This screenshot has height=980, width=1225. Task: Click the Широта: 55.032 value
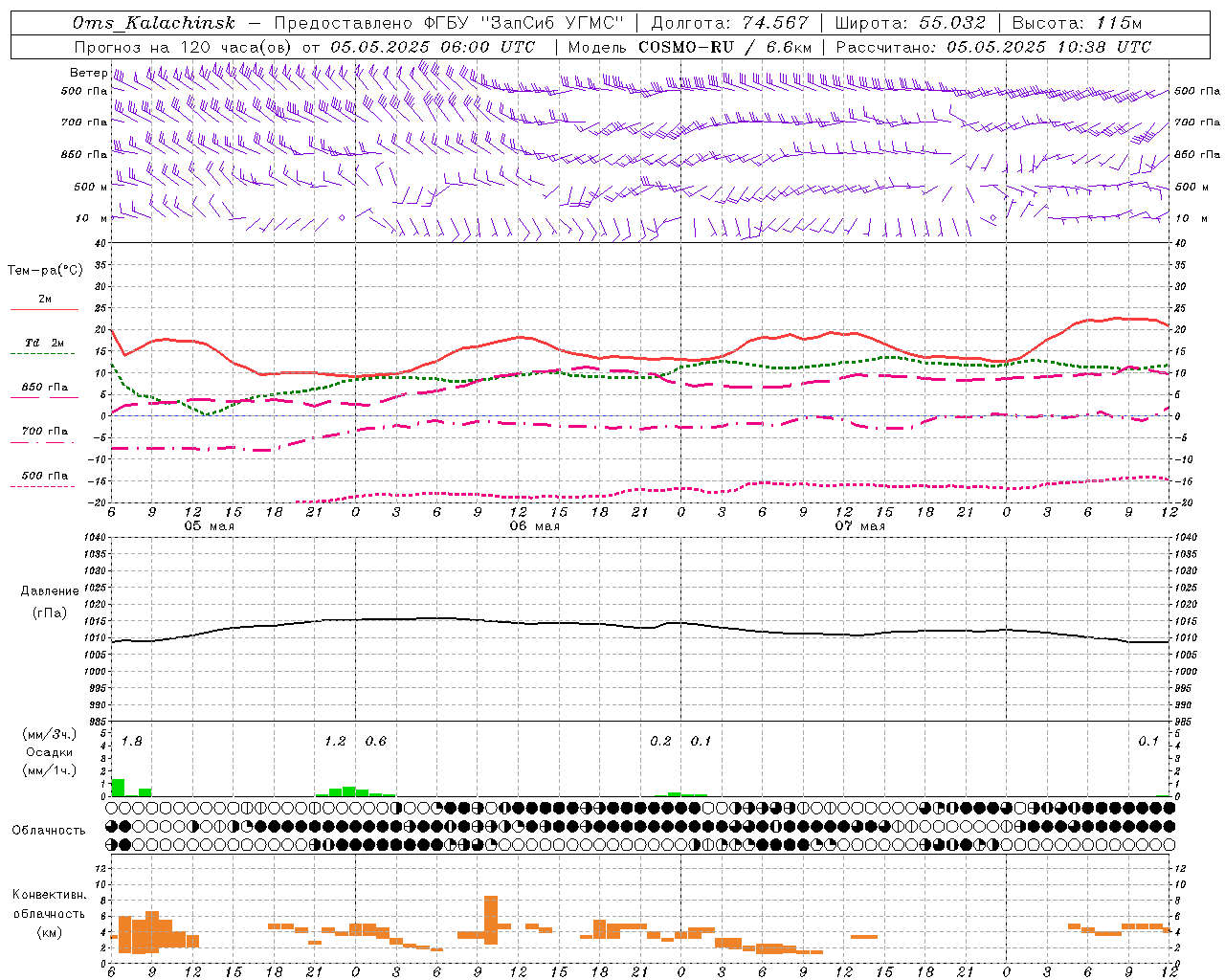click(x=910, y=23)
